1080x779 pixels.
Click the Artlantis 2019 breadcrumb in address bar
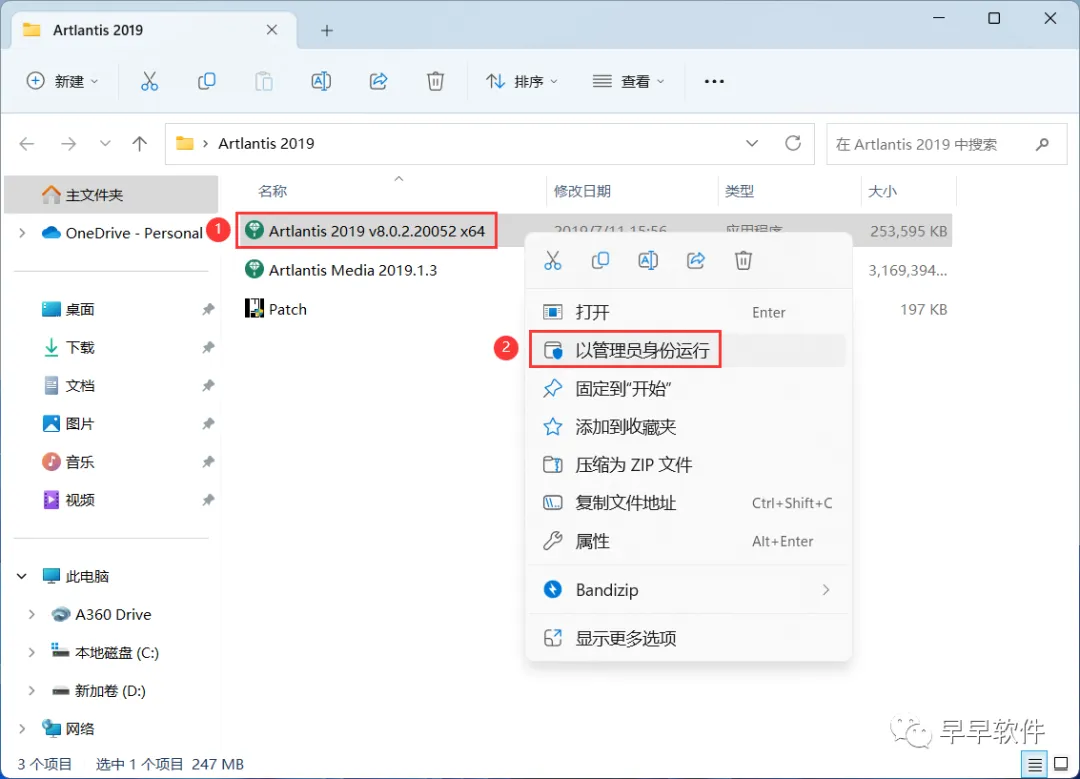click(266, 143)
